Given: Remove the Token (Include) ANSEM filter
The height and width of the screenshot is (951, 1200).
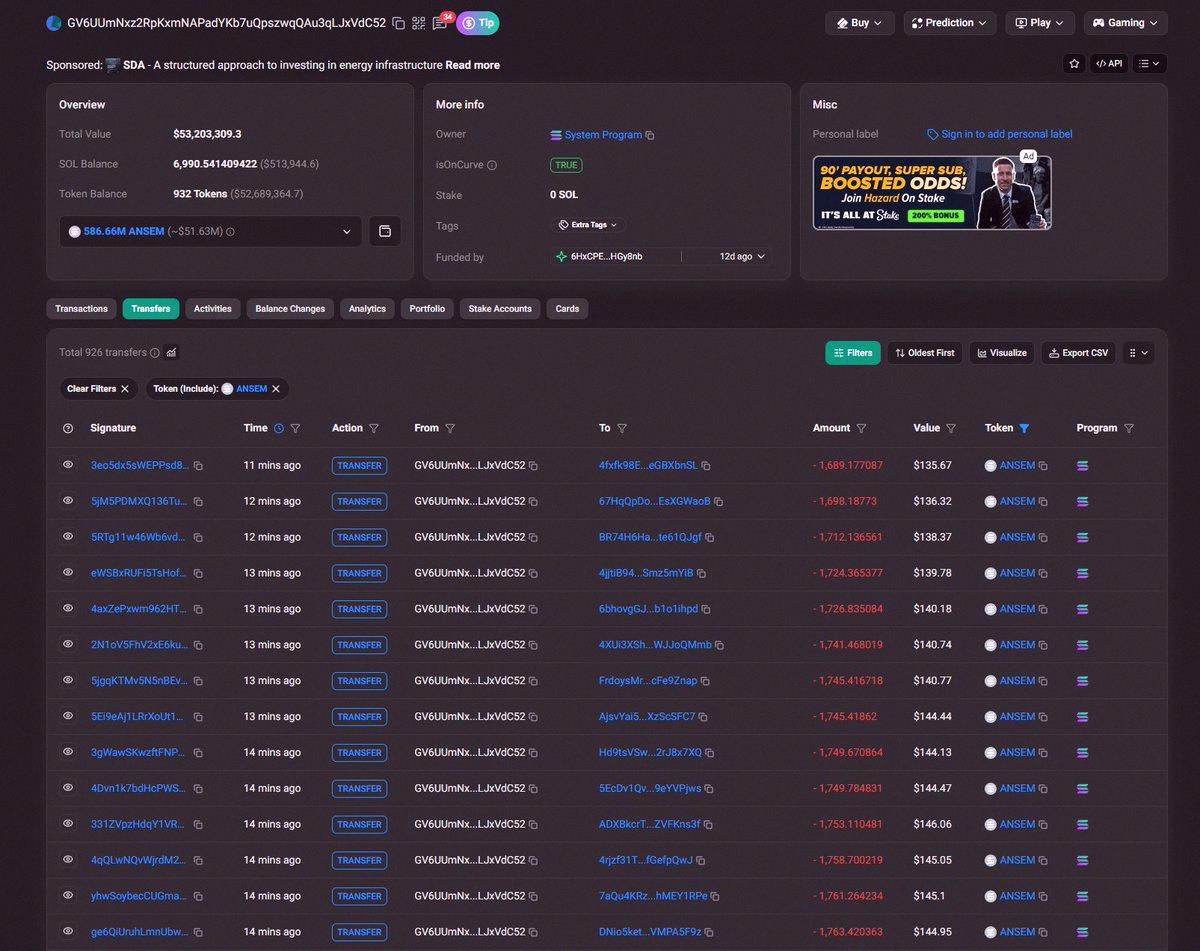Looking at the screenshot, I should (276, 389).
